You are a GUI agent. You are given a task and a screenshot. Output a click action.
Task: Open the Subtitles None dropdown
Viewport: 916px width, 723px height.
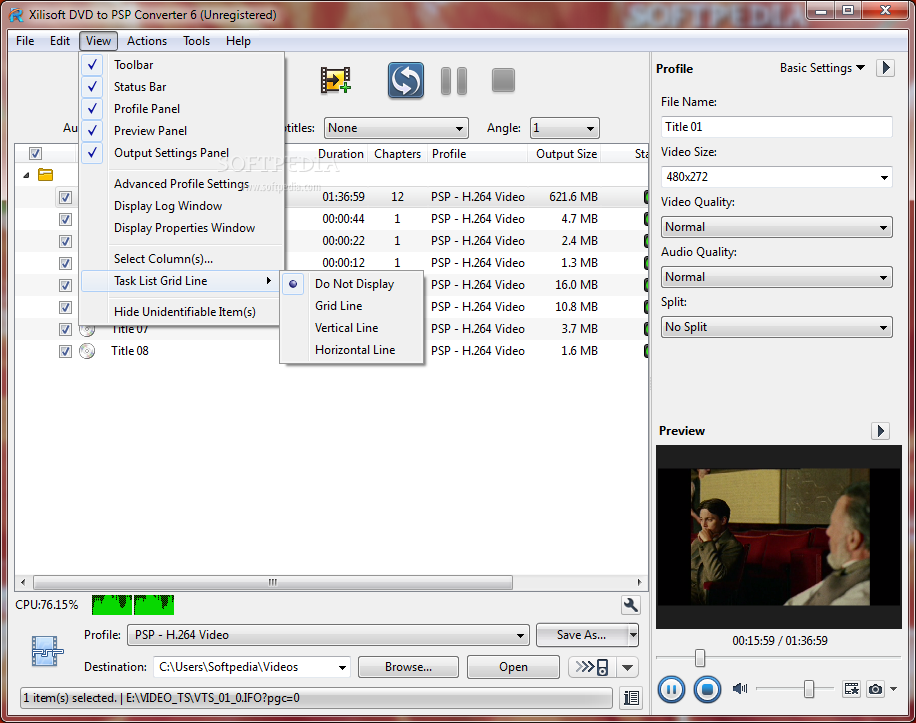pos(397,128)
